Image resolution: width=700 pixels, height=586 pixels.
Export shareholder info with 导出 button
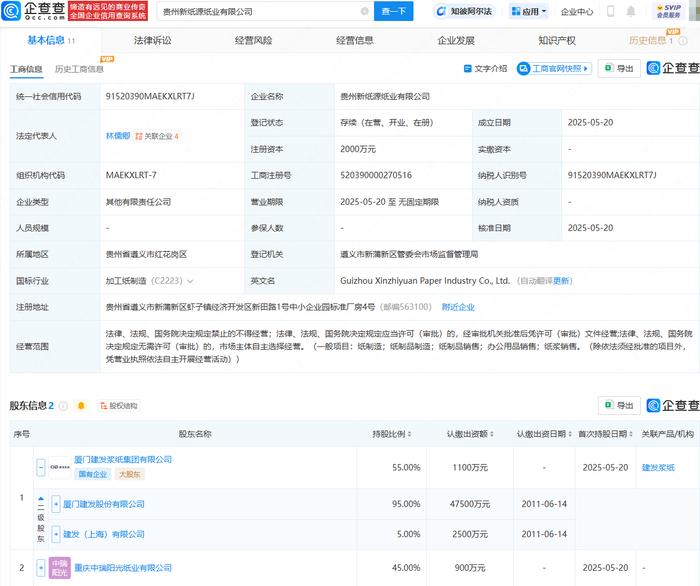(619, 405)
